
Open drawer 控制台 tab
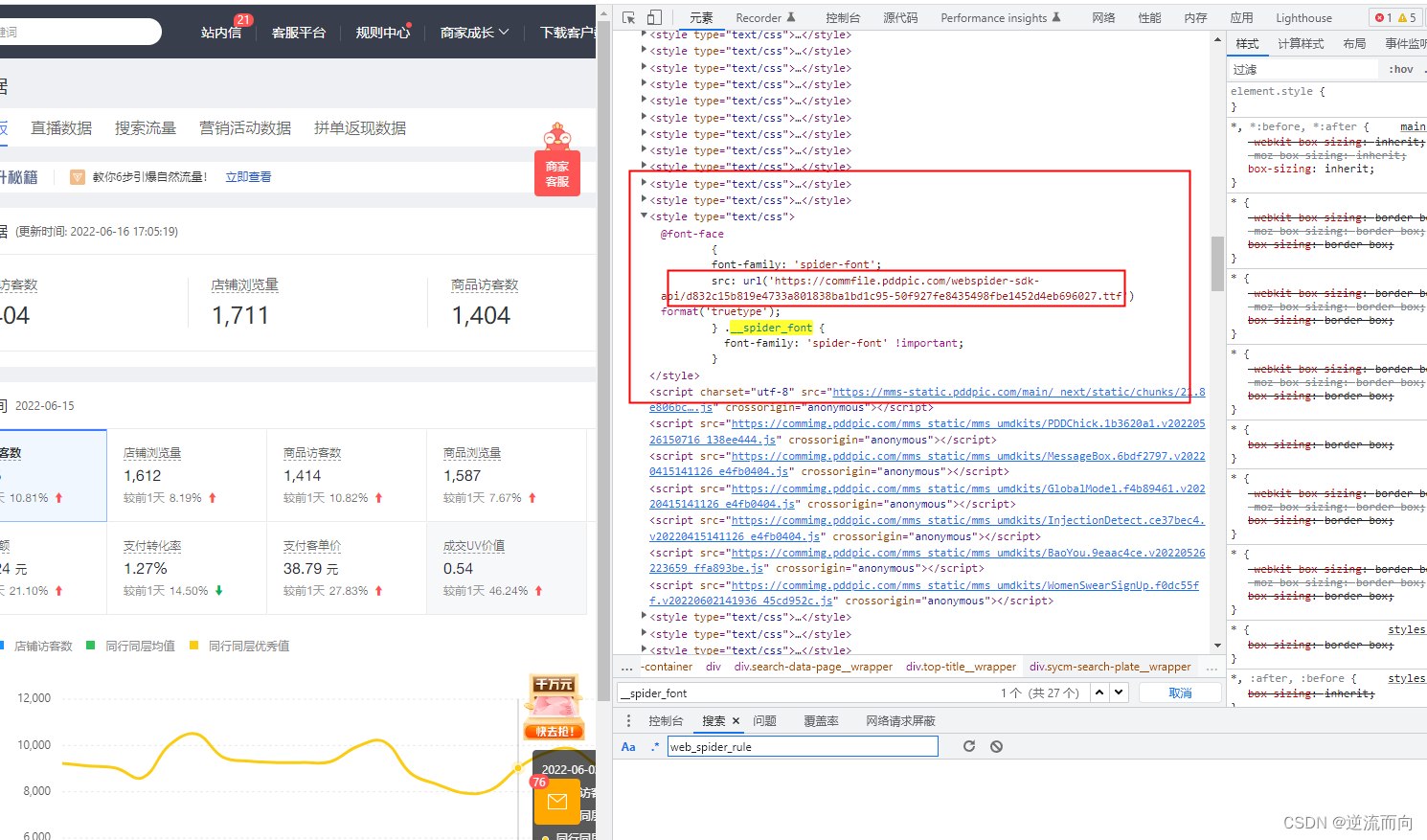click(x=666, y=721)
